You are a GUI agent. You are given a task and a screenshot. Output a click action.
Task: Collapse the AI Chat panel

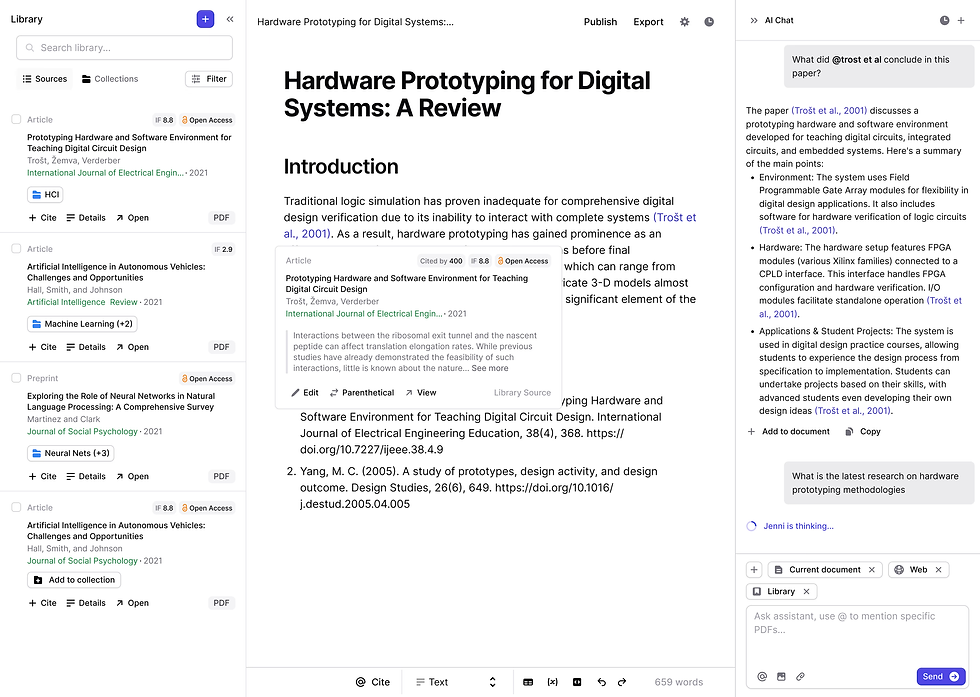pyautogui.click(x=752, y=18)
